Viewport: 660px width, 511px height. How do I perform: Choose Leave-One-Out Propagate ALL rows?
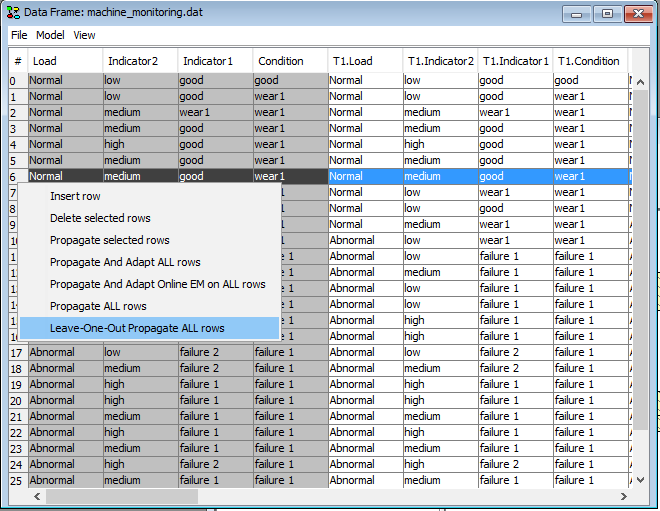pos(149,328)
